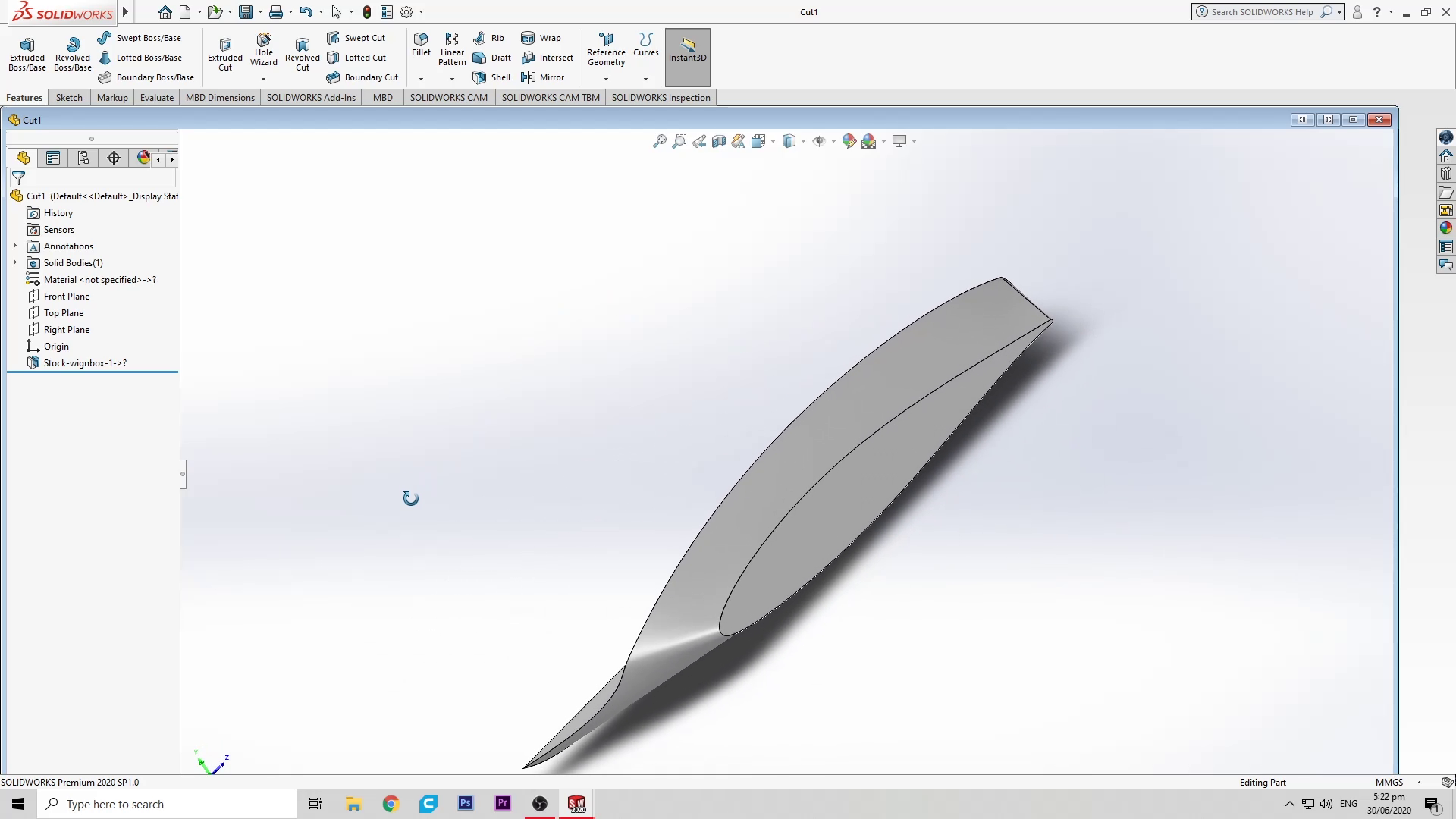Image resolution: width=1456 pixels, height=819 pixels.
Task: Open Photoshop from the taskbar
Action: click(x=466, y=804)
